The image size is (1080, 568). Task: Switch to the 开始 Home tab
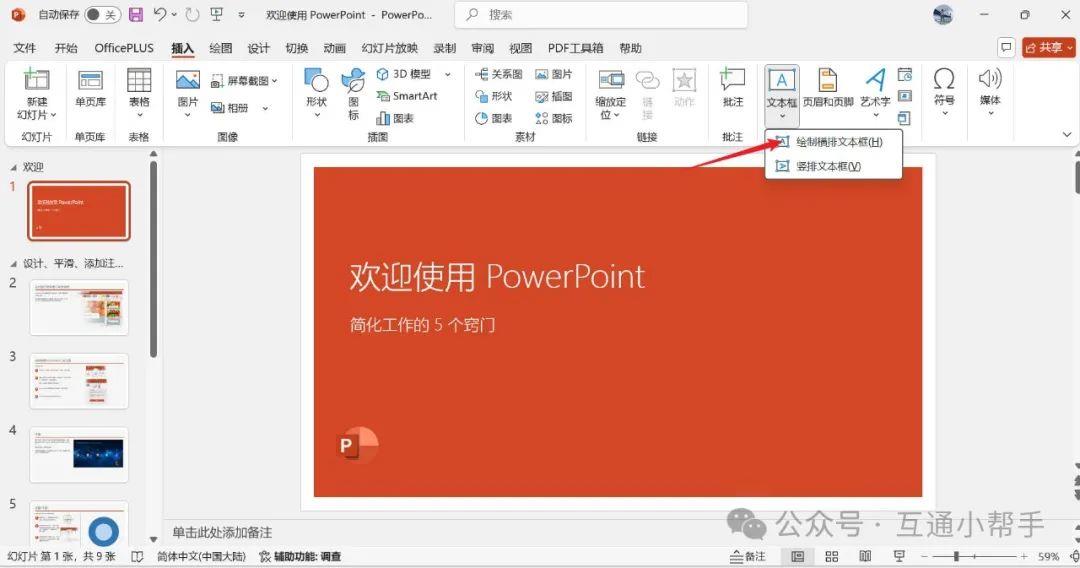66,48
